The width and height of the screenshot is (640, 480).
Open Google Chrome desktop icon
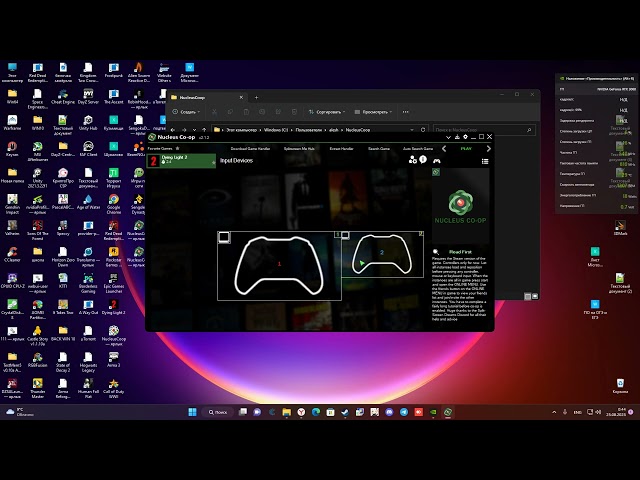(113, 204)
